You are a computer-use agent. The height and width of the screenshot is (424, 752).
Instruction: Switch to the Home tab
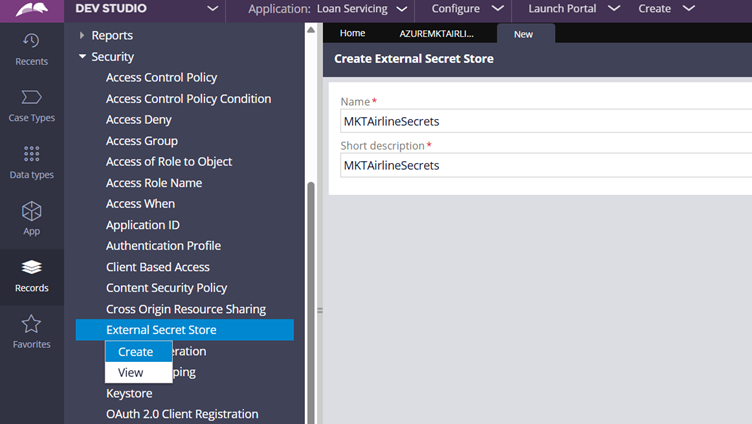(352, 33)
